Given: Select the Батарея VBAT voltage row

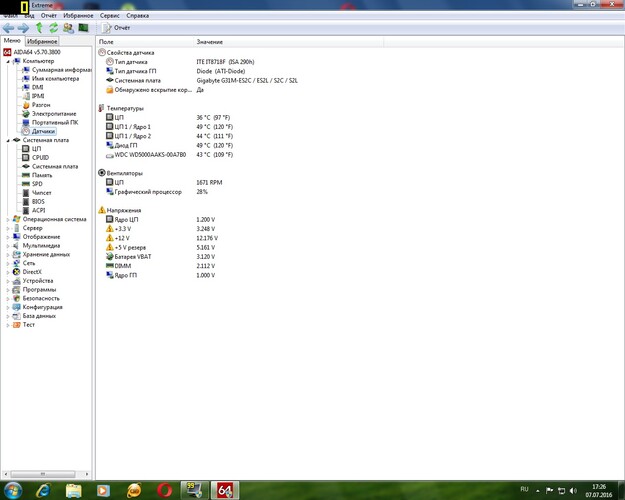Looking at the screenshot, I should [160, 256].
